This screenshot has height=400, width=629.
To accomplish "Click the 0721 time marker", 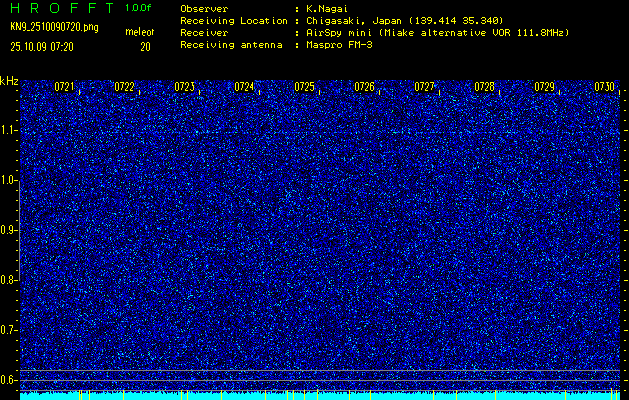I will pos(64,87).
